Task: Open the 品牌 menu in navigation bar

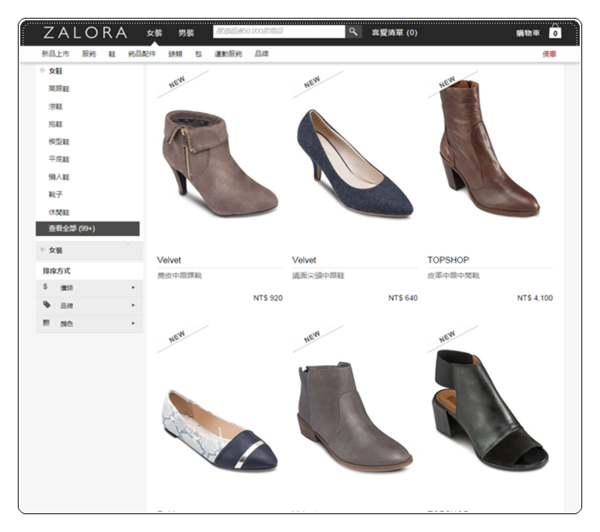Action: pos(261,54)
